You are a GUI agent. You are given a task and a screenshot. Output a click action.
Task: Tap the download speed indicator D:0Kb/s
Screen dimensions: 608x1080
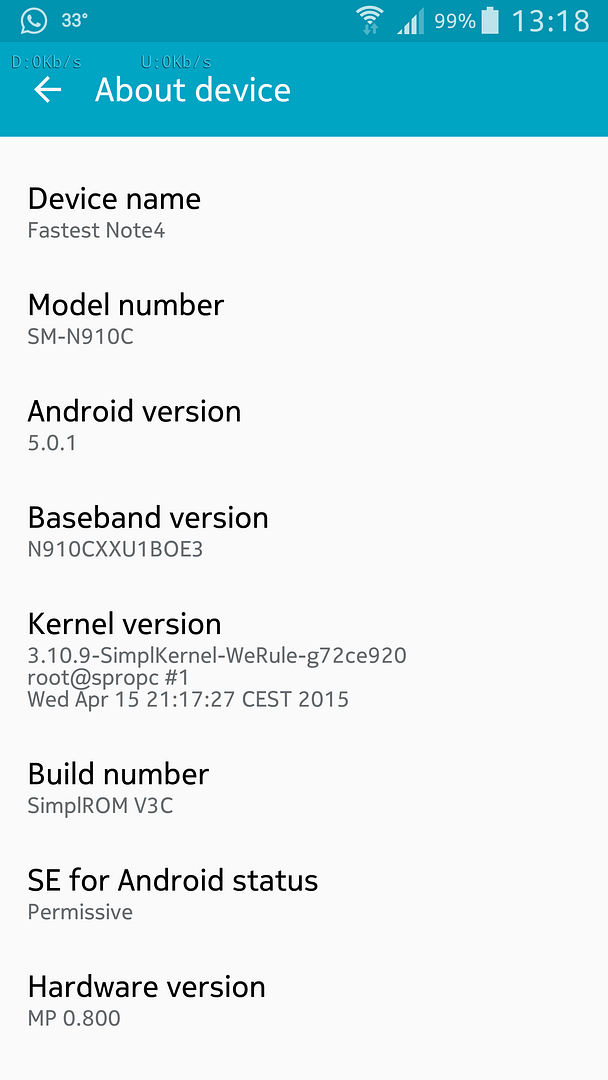pos(46,62)
